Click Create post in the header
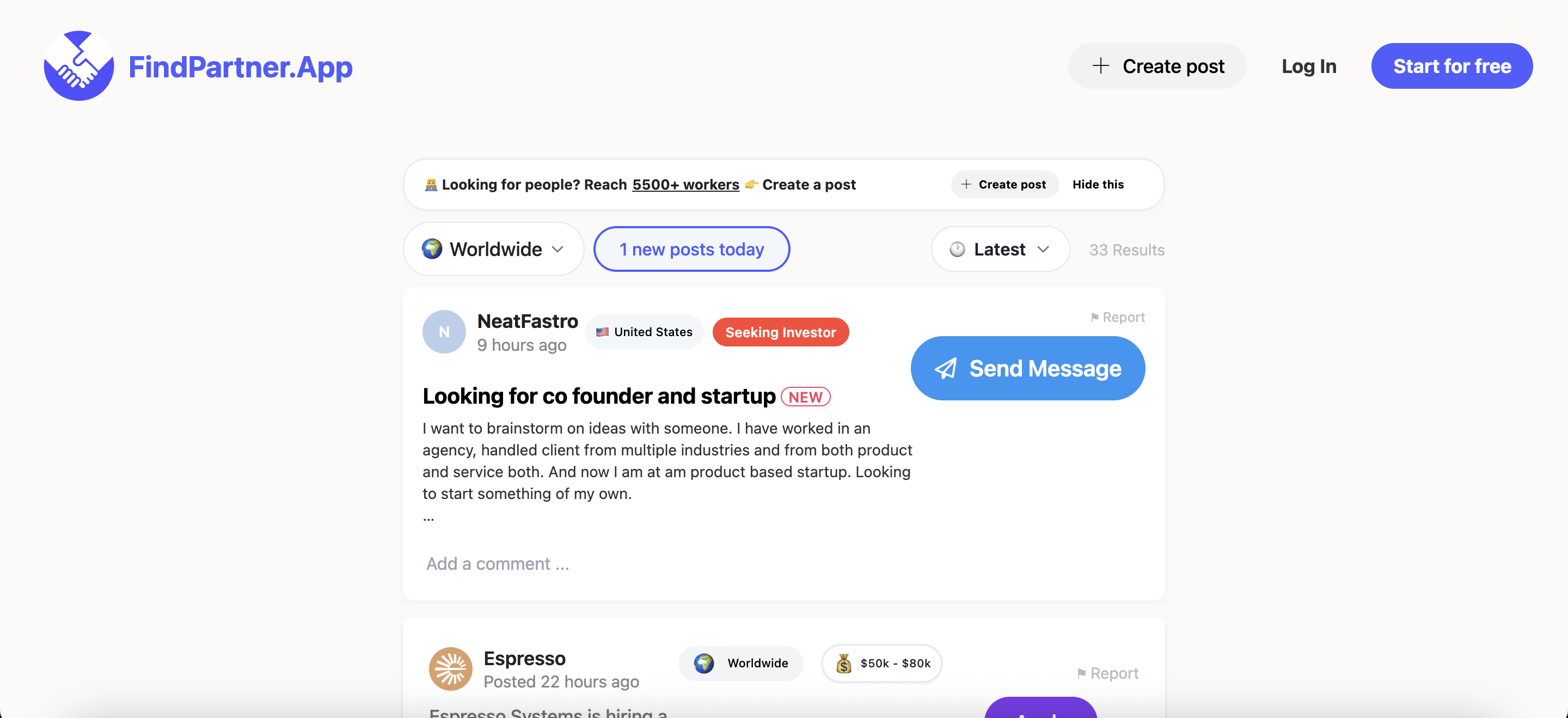The width and height of the screenshot is (1568, 718). [x=1157, y=66]
